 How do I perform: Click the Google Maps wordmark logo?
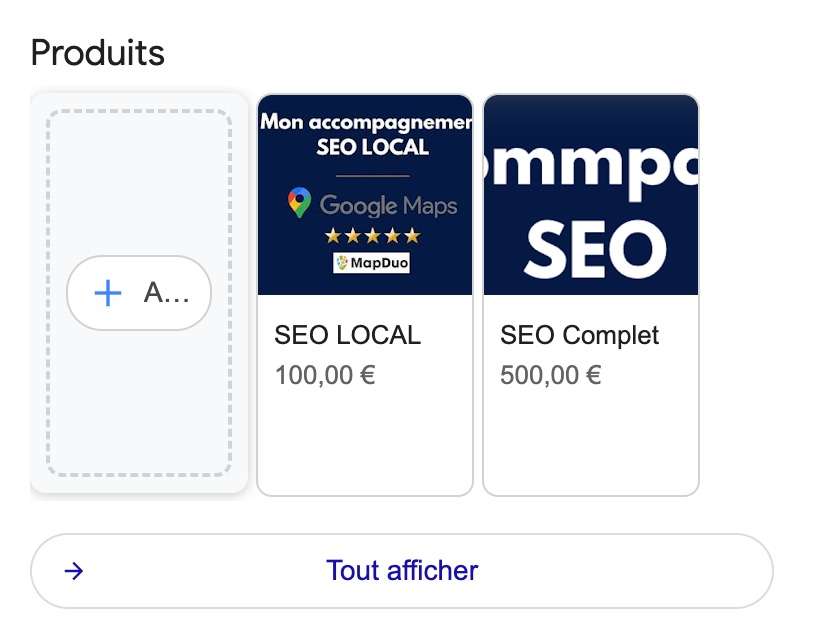(388, 206)
